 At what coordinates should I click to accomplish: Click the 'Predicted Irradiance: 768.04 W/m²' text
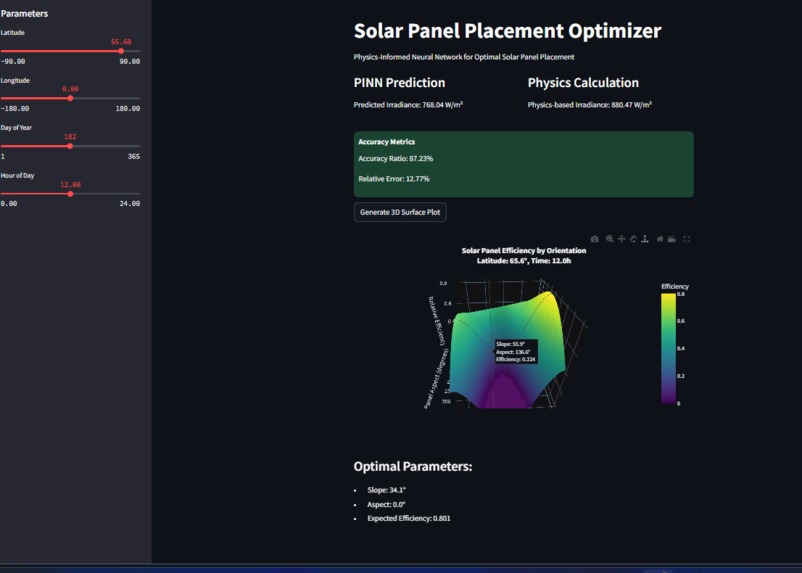pyautogui.click(x=408, y=105)
